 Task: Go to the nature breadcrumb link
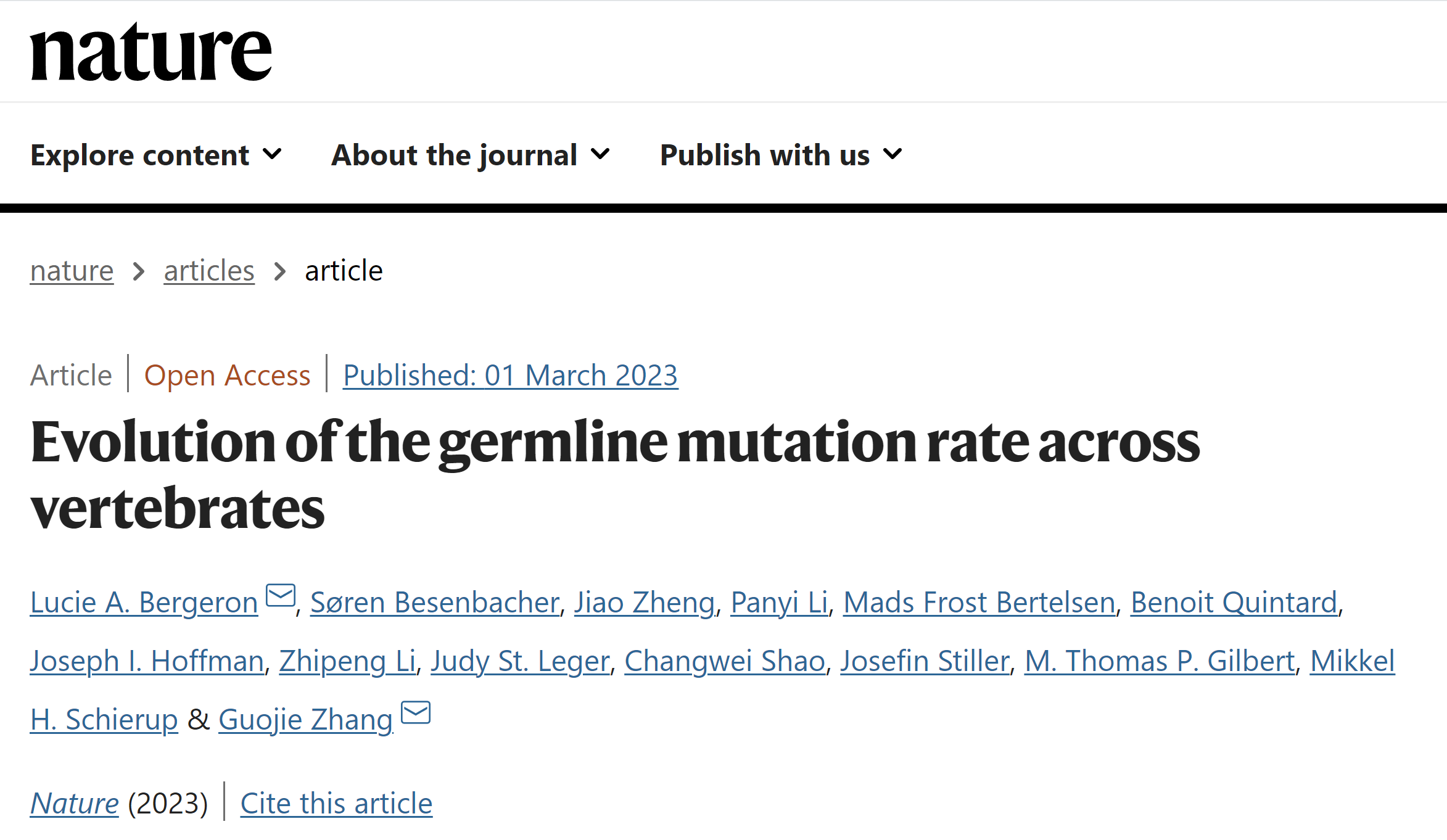(x=72, y=271)
